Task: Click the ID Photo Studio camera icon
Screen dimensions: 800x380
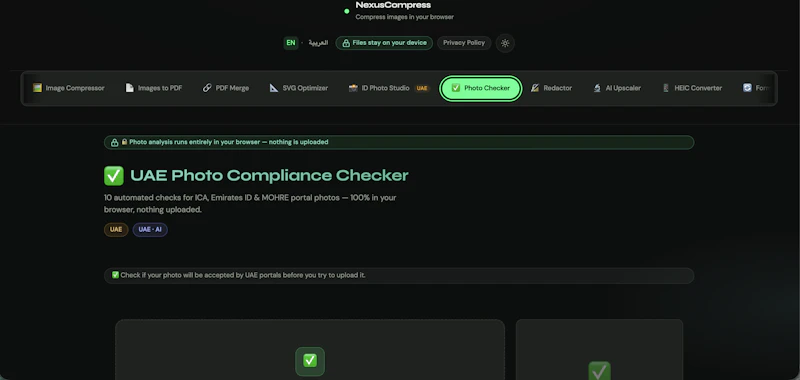Action: point(353,88)
